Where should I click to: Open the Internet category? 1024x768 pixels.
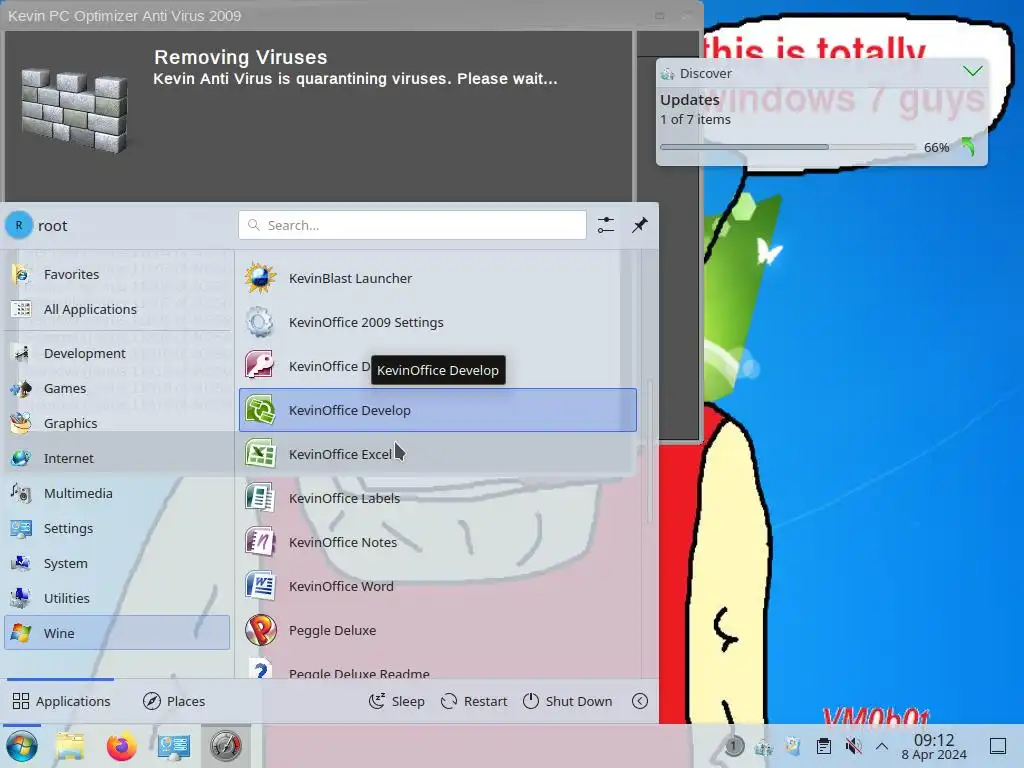[117, 458]
